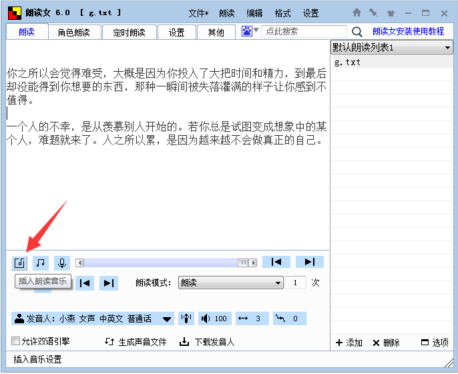Click the music note icon

point(41,263)
